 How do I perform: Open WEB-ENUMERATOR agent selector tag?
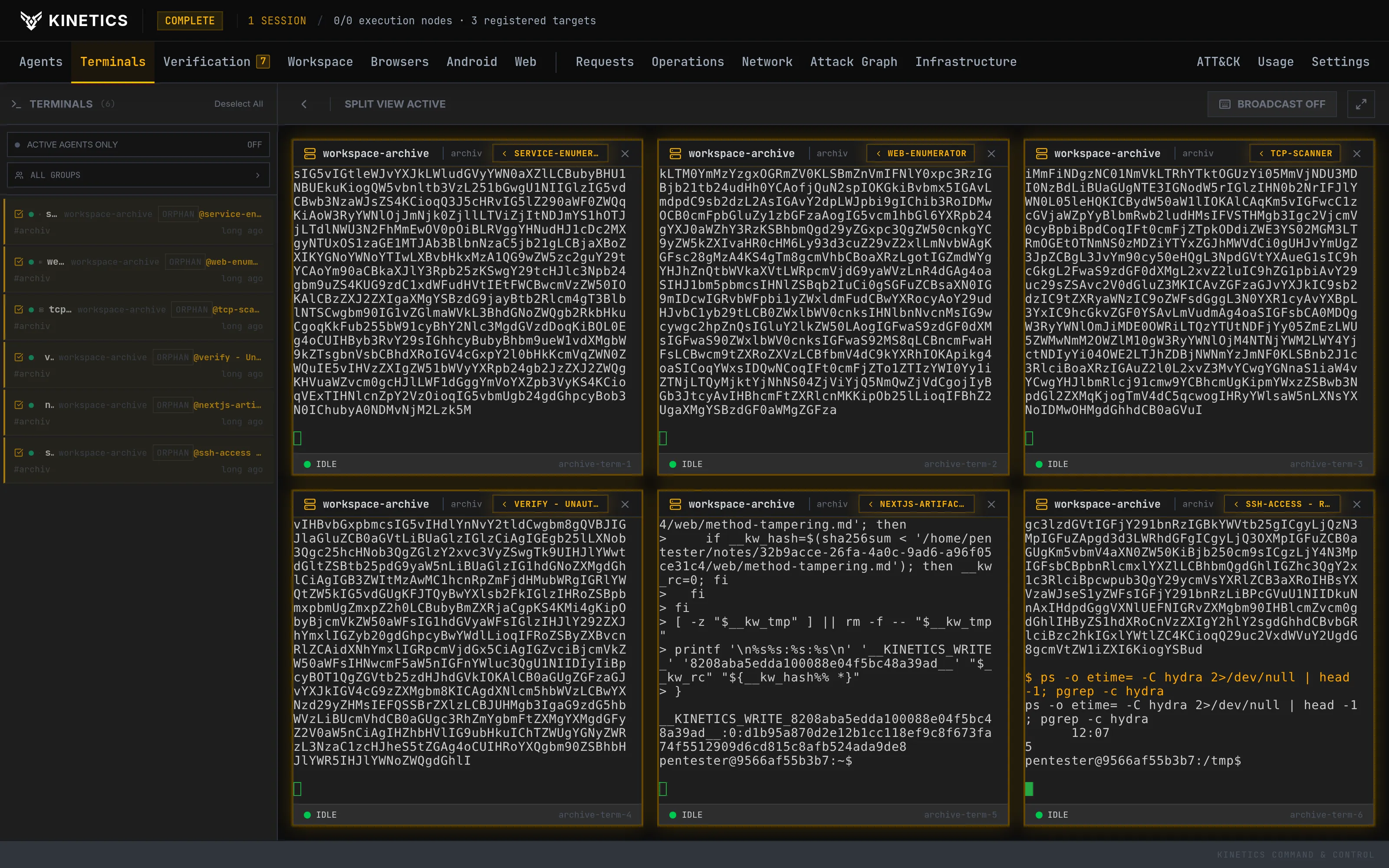click(921, 153)
